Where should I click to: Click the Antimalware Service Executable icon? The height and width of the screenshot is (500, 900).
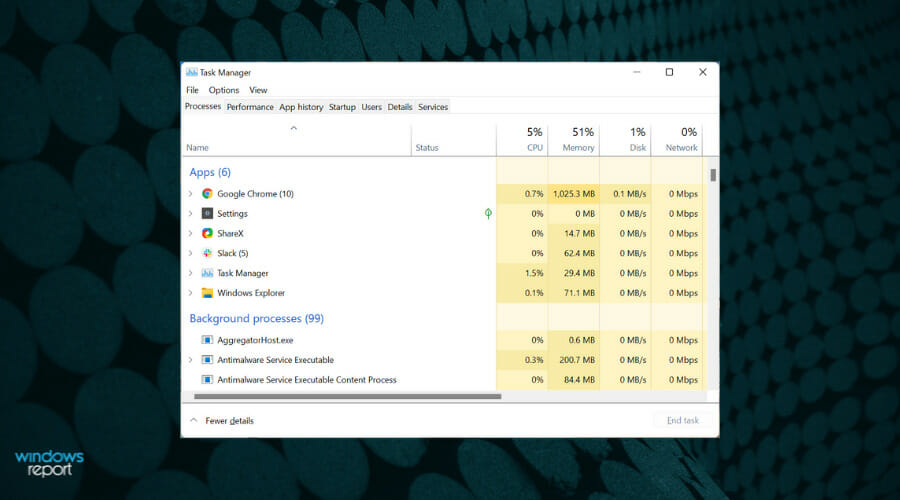[207, 360]
